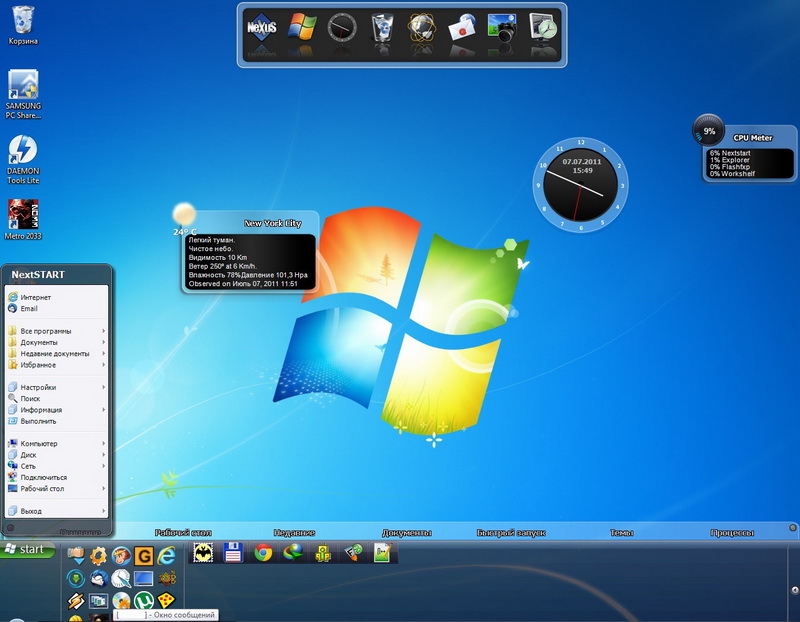The width and height of the screenshot is (800, 622).
Task: Click the CPU Meter percentage gauge
Action: point(710,129)
